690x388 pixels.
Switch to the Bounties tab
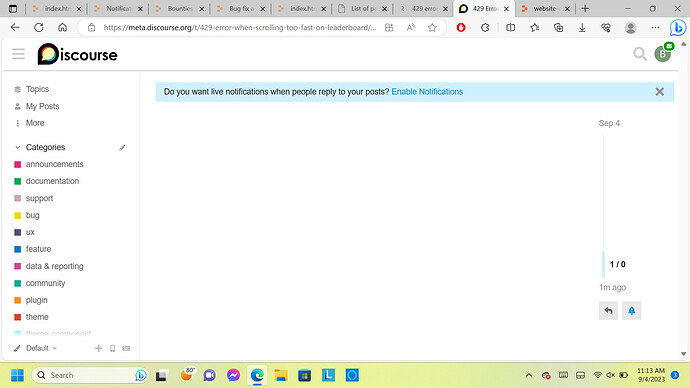[x=179, y=8]
